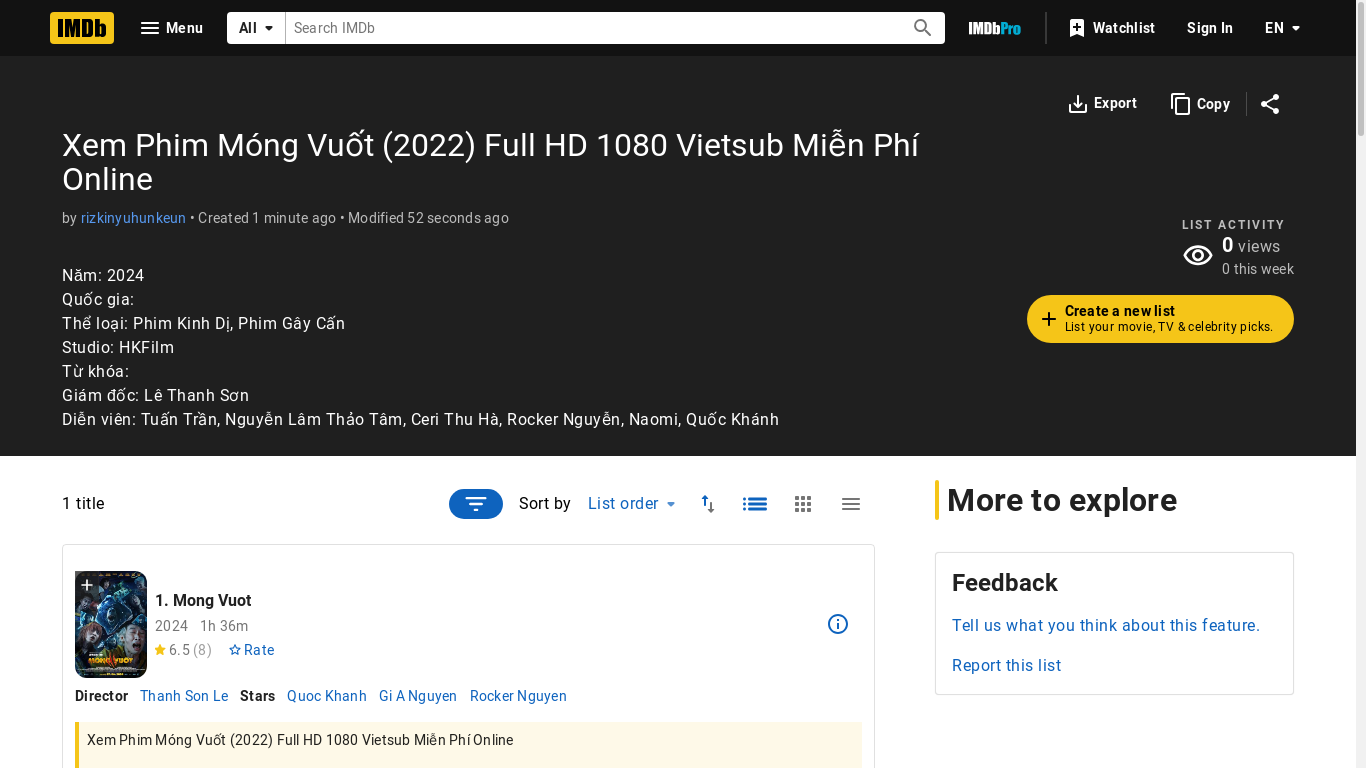
Task: Open the IMDbPro link
Action: [995, 28]
